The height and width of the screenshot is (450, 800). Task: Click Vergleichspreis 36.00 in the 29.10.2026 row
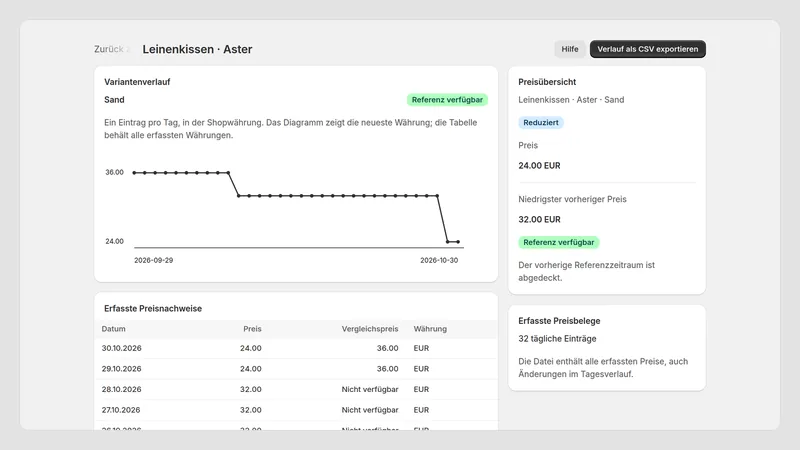pyautogui.click(x=388, y=368)
